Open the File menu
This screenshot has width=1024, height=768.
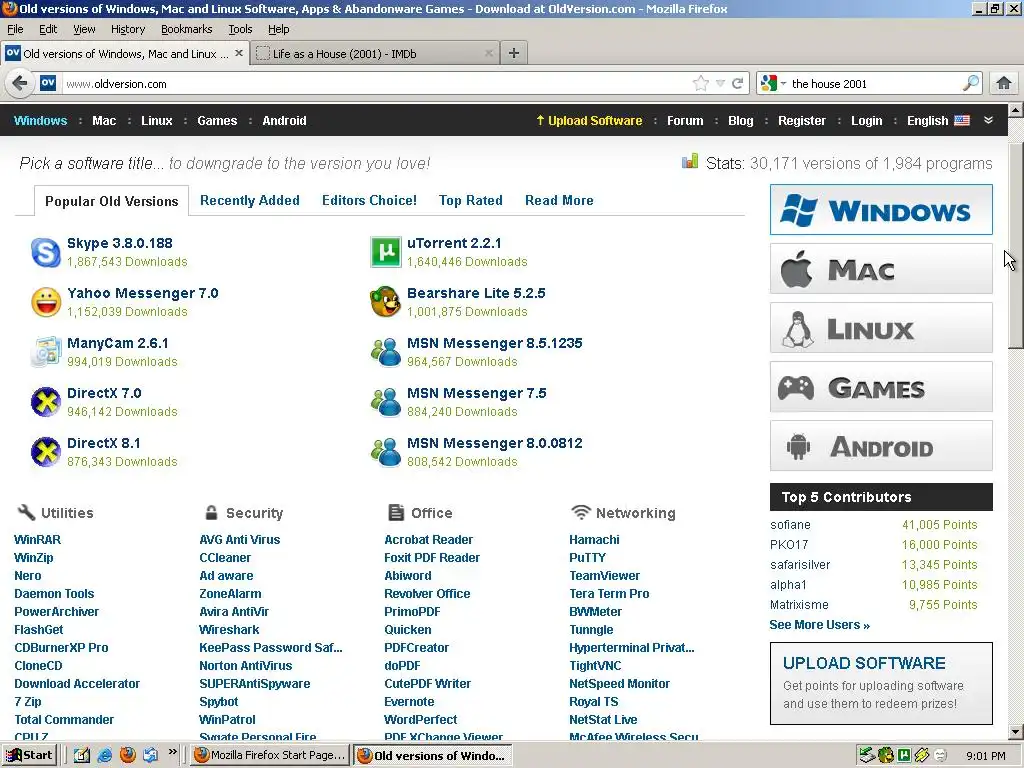point(15,29)
